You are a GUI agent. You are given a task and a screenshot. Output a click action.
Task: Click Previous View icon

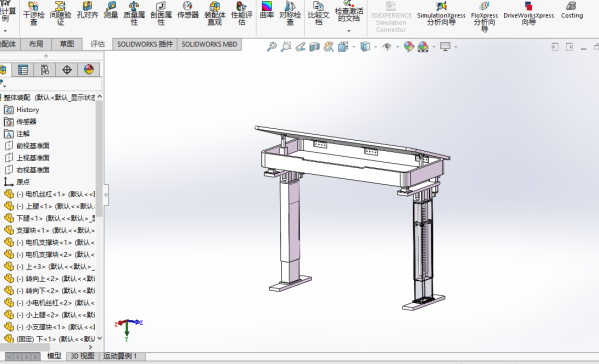click(300, 47)
